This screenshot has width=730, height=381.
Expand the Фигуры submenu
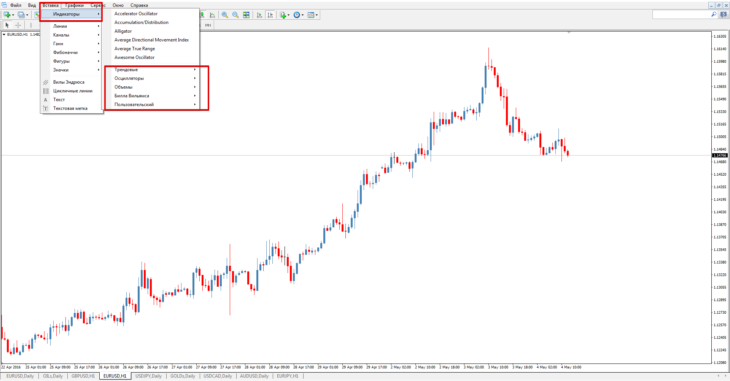[71, 61]
